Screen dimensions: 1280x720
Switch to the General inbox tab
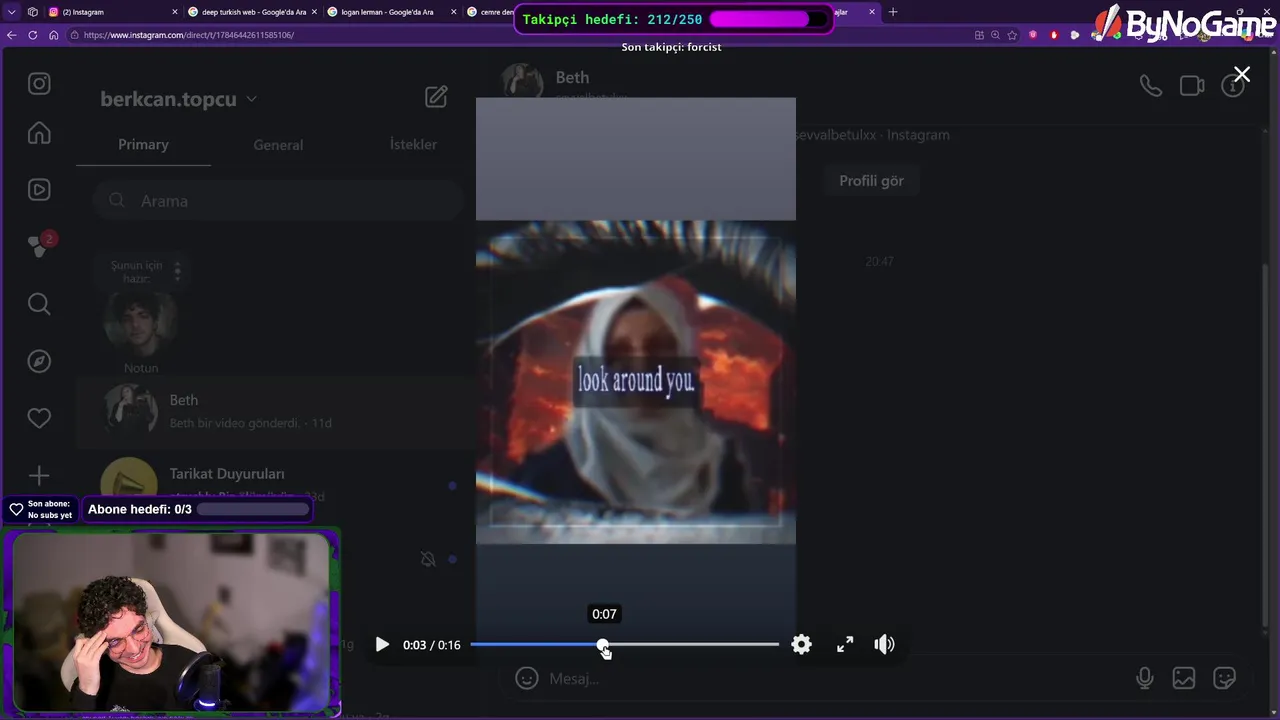tap(278, 145)
